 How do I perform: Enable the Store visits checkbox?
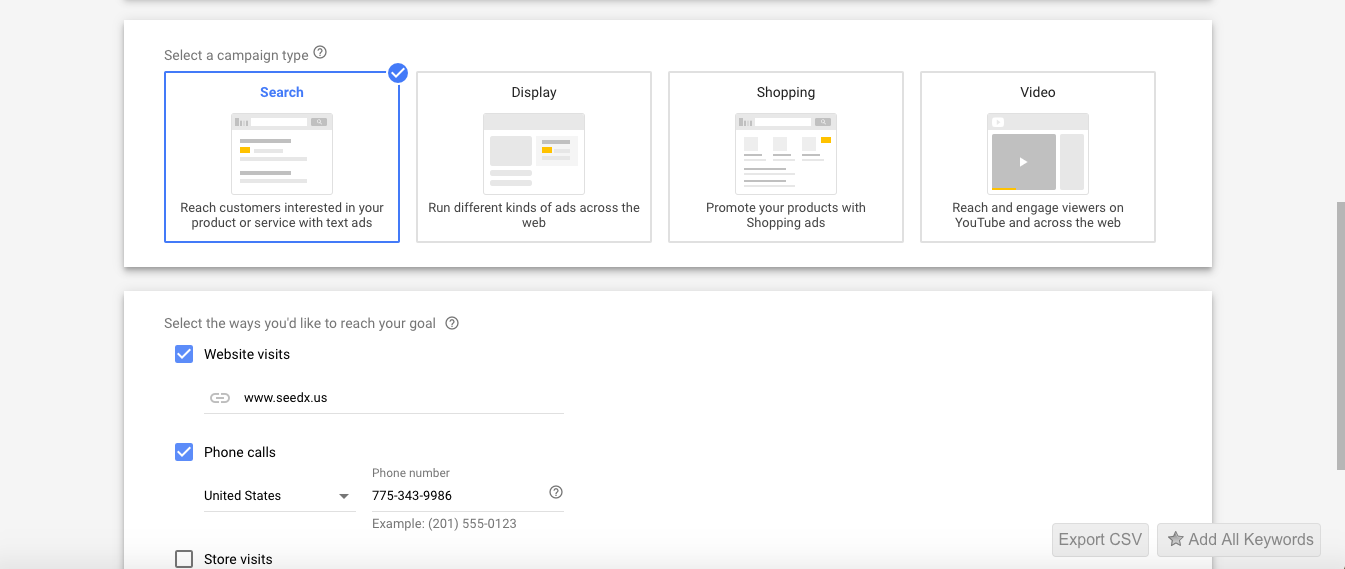click(184, 559)
